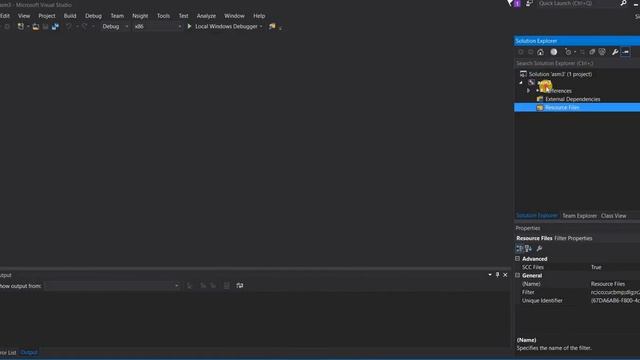Click the New Project toolbar icon
This screenshot has height=360, width=640.
tap(20, 27)
